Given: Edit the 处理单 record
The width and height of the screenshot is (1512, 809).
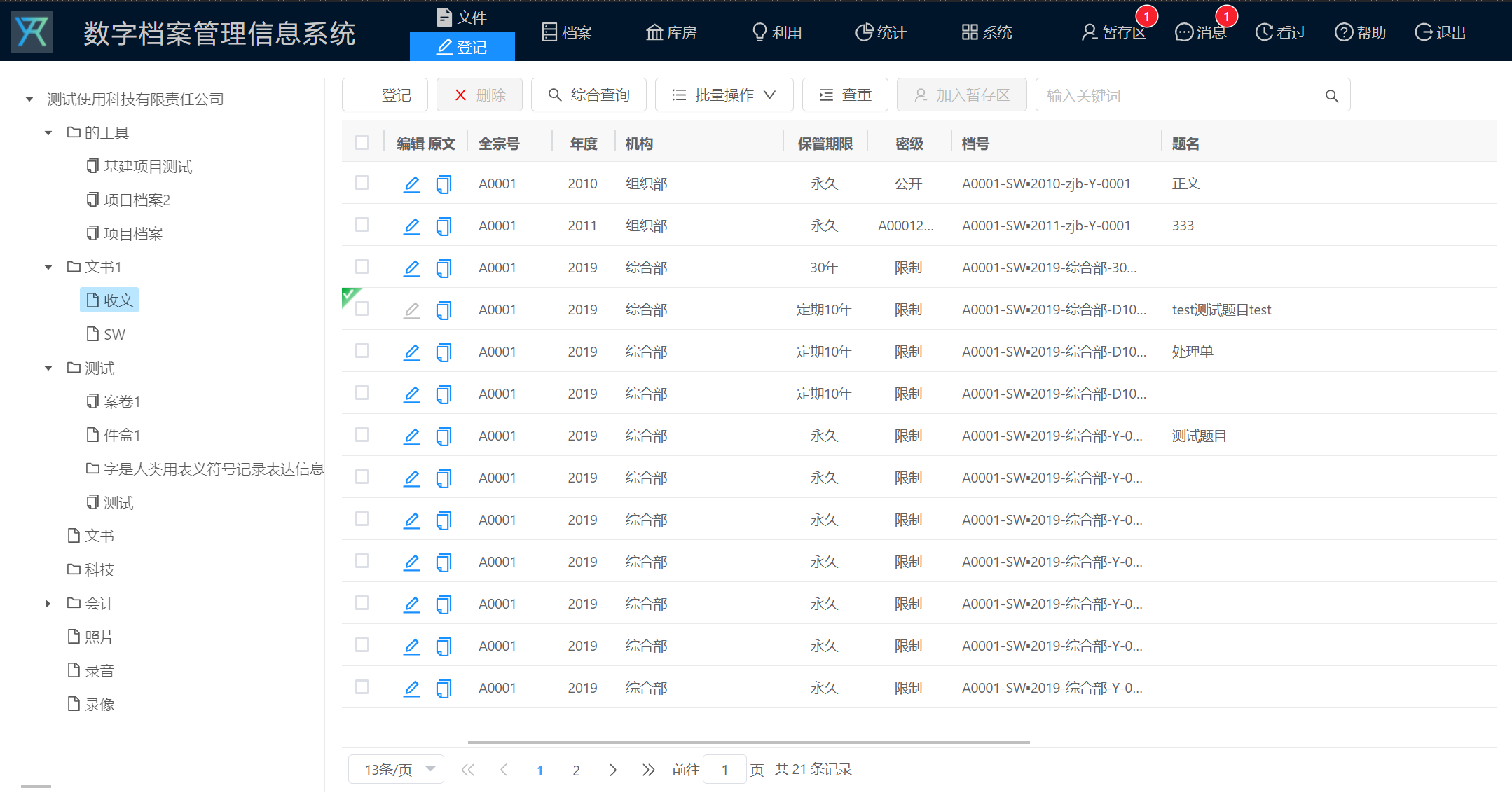Looking at the screenshot, I should [412, 352].
